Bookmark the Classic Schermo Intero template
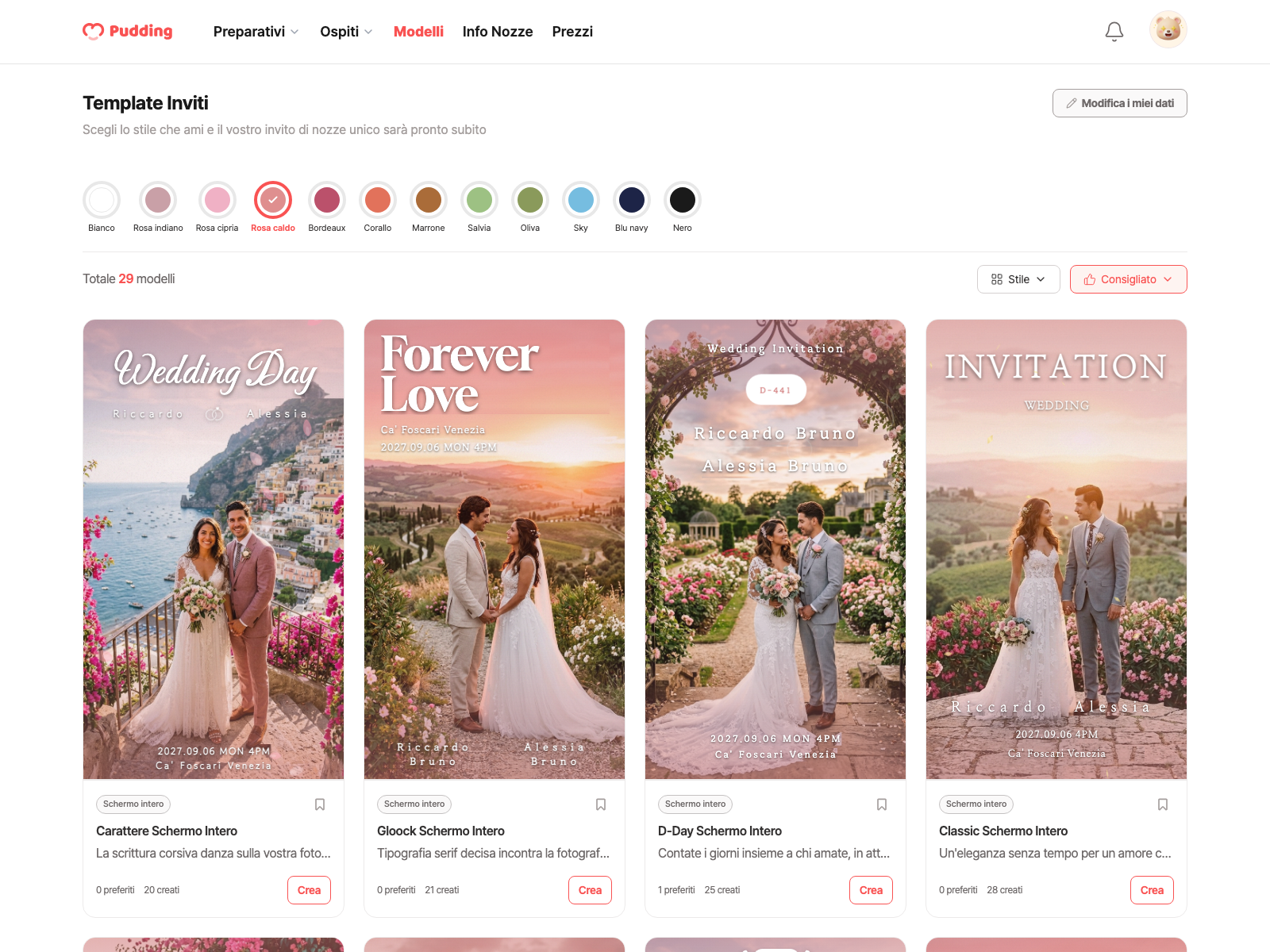 (1163, 804)
